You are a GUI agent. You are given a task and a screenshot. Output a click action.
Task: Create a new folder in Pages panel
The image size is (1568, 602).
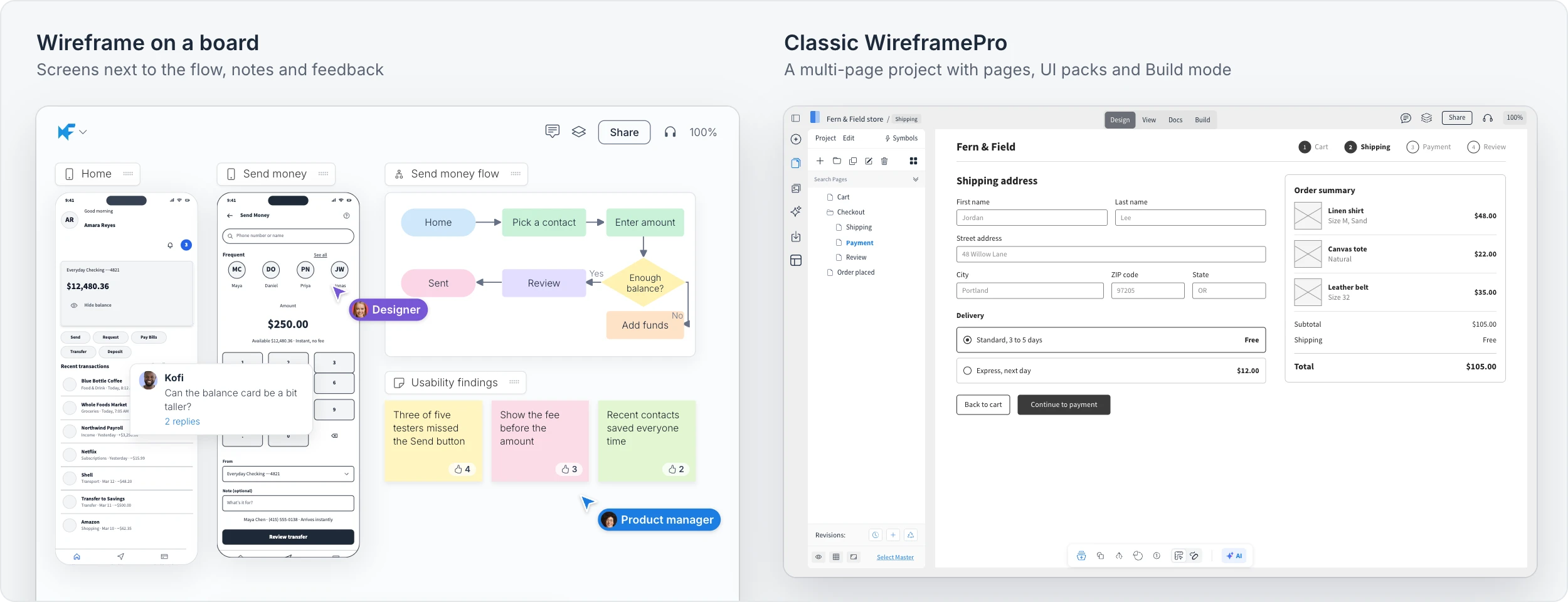tap(837, 161)
